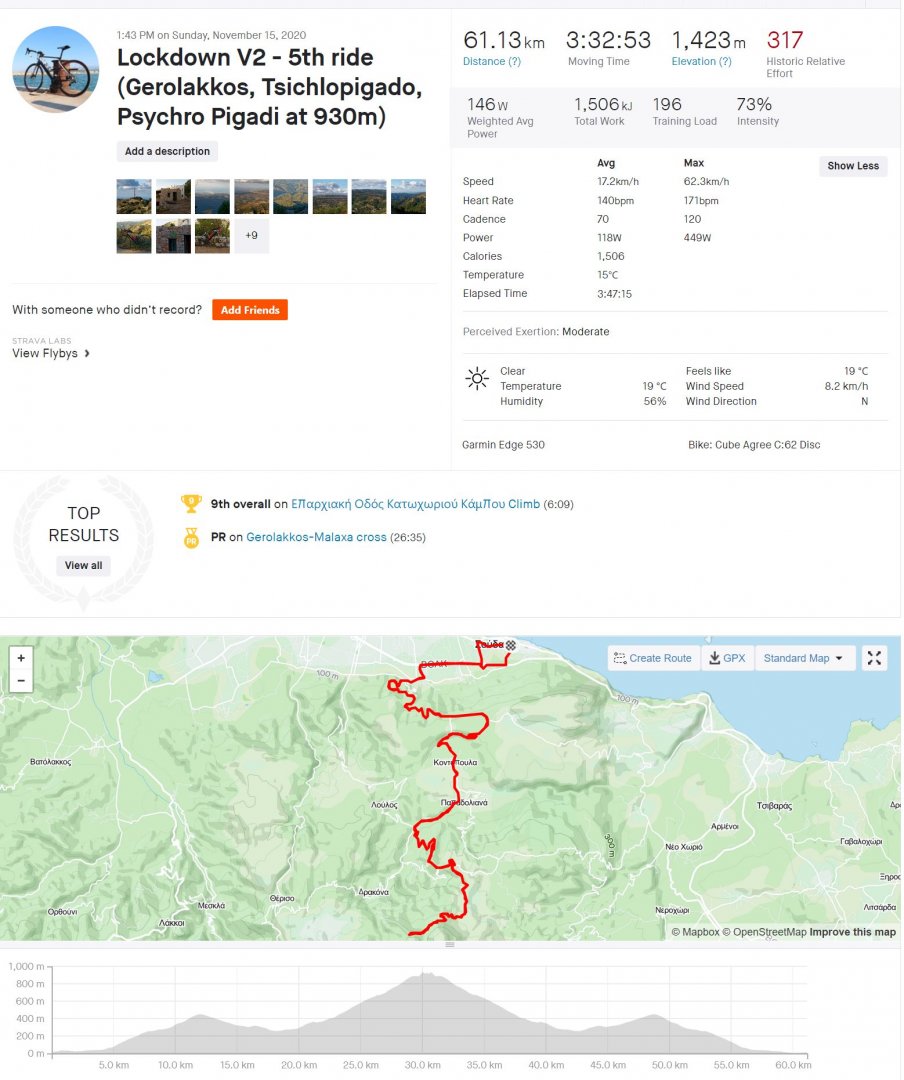Screen dimensions: 904x1080
Task: Expand View Flybys link
Action: (x=51, y=353)
